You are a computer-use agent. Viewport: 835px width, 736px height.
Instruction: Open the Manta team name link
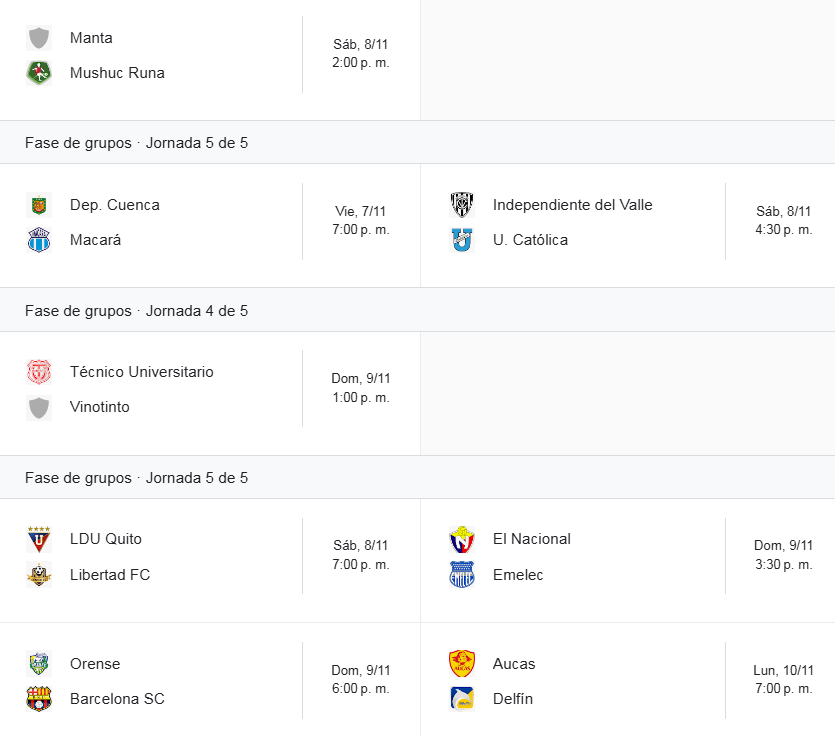point(91,38)
